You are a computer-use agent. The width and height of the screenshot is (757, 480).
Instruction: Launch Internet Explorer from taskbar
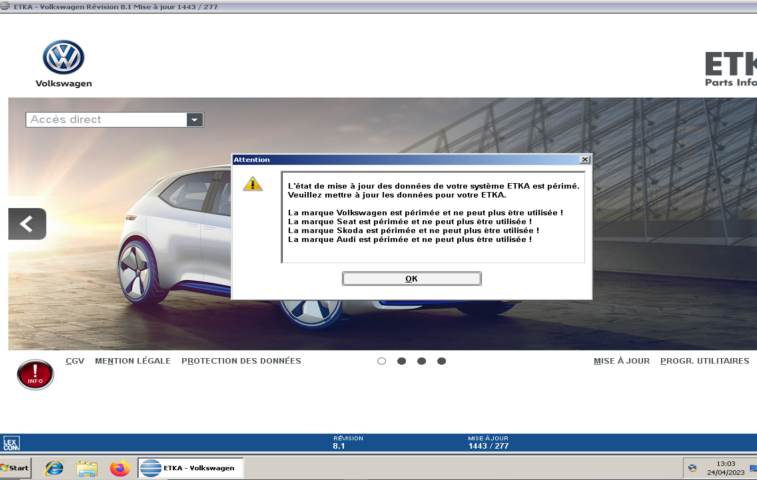[x=54, y=468]
